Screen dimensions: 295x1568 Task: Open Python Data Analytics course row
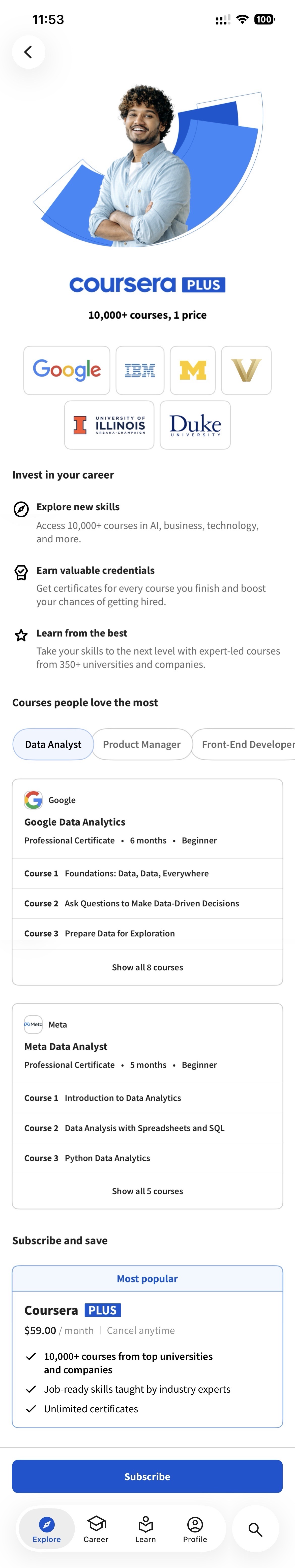coord(107,1158)
